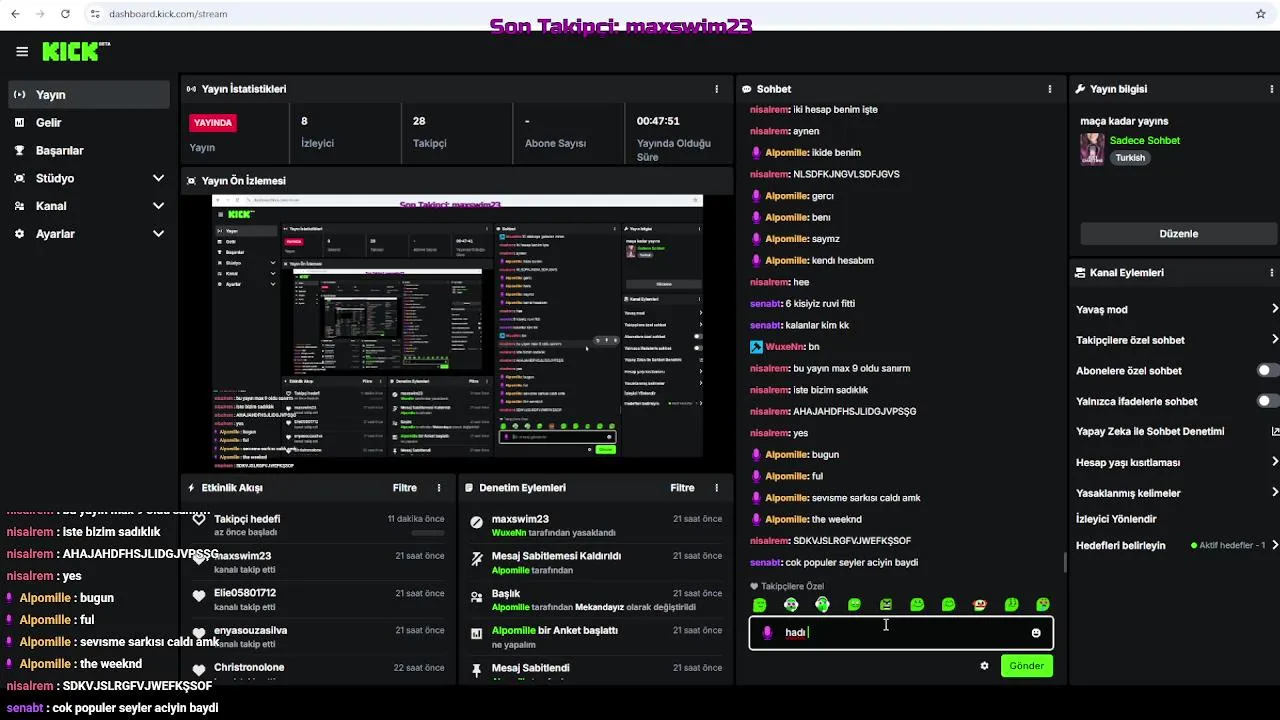Insert the red-faced emote
Image resolution: width=1280 pixels, height=720 pixels.
(x=980, y=605)
